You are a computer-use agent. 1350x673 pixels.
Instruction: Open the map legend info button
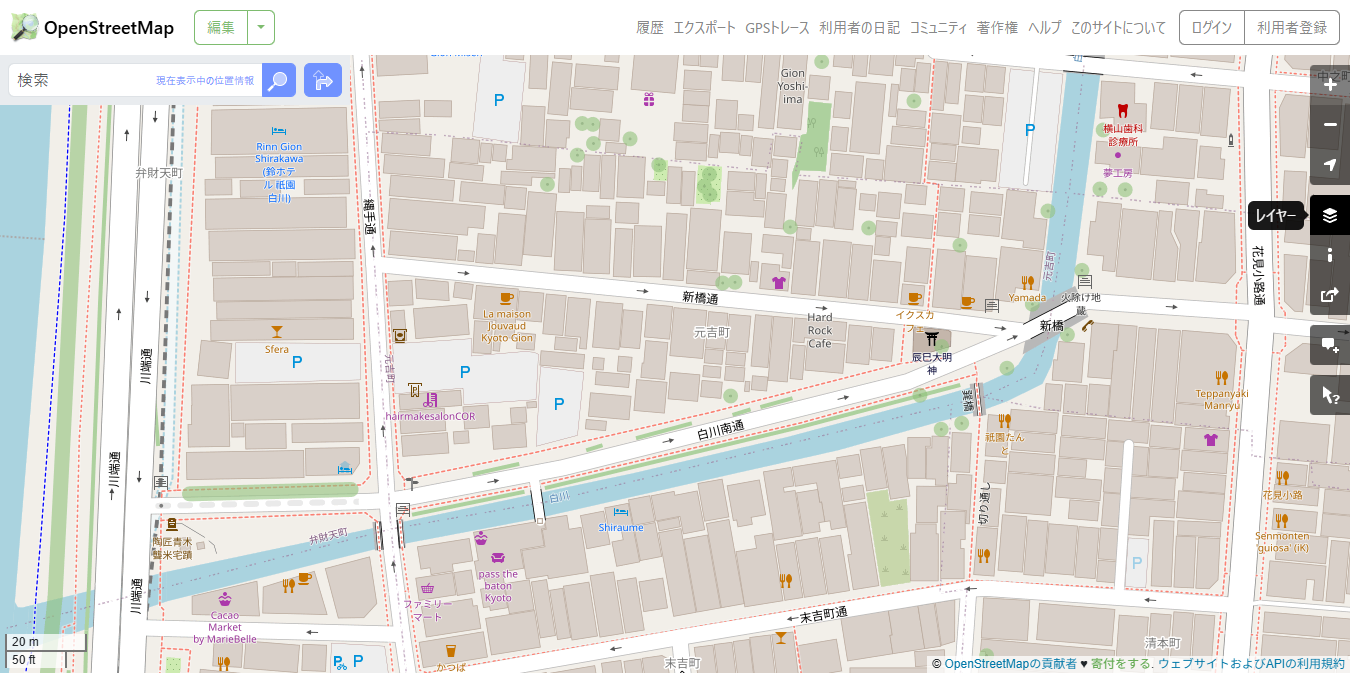pos(1330,255)
